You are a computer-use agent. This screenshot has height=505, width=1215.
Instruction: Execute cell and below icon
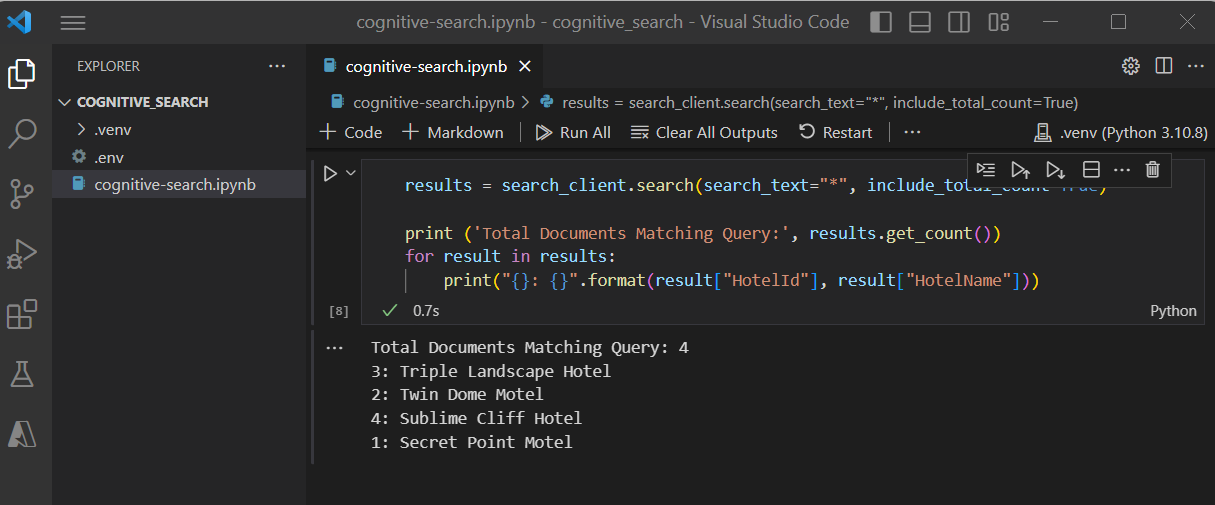point(1055,170)
